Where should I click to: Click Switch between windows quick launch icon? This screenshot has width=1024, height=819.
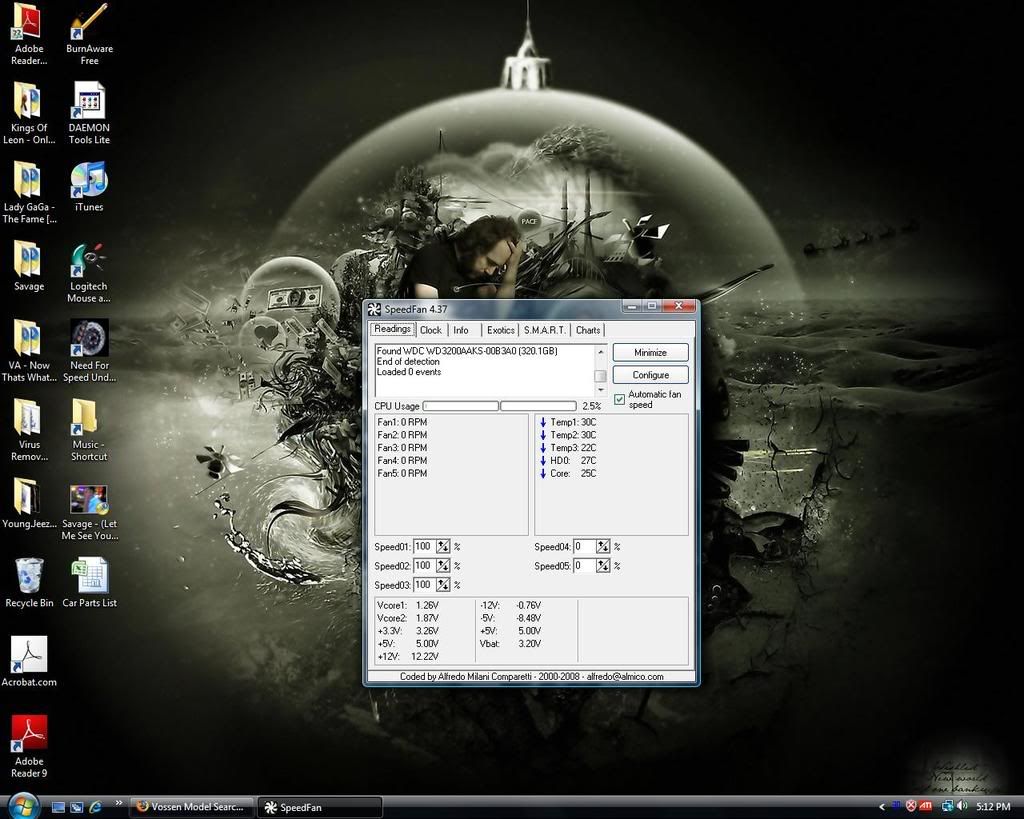(x=76, y=807)
